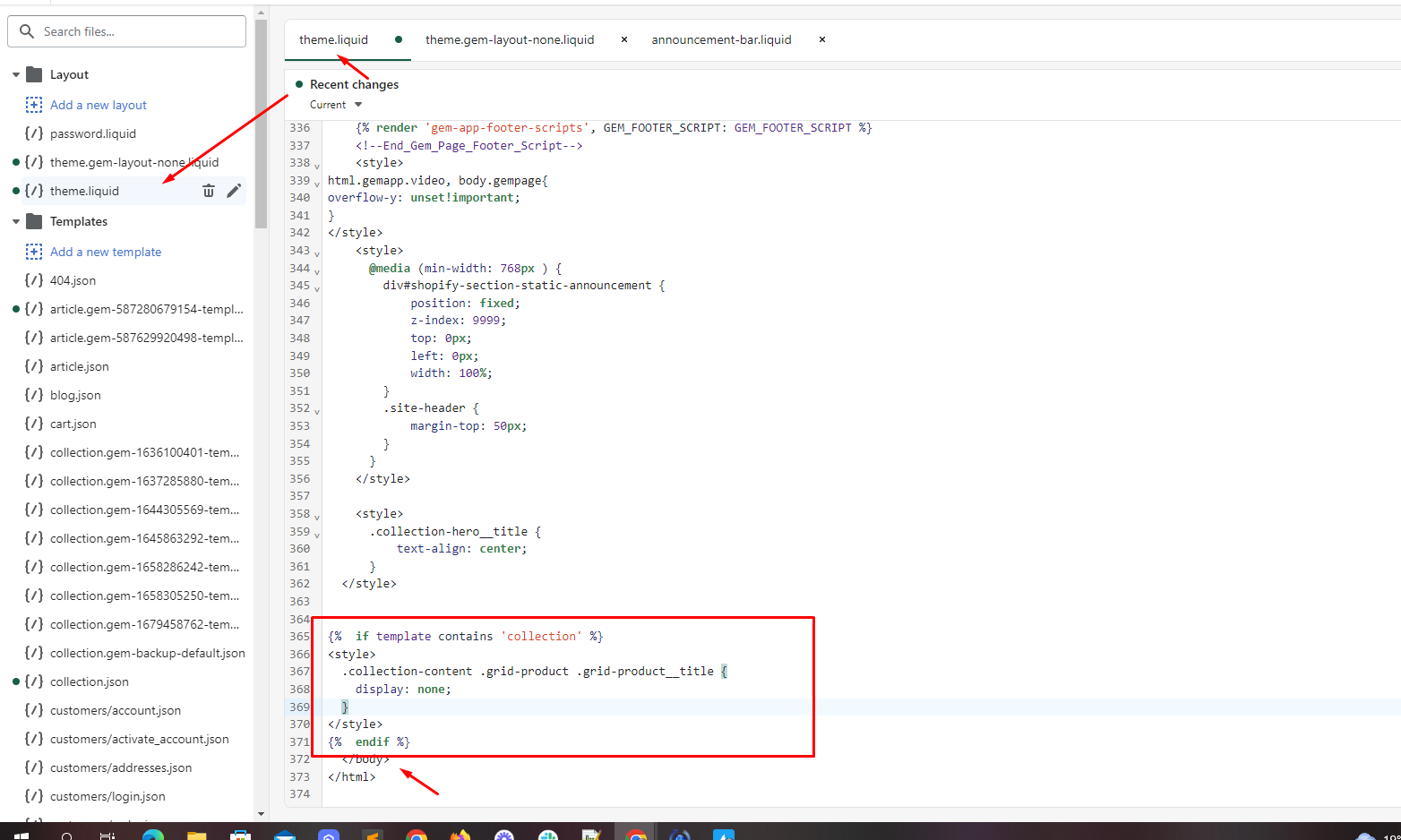Open collection.gem-1636100401 template file
This screenshot has height=840, width=1401.
[145, 452]
